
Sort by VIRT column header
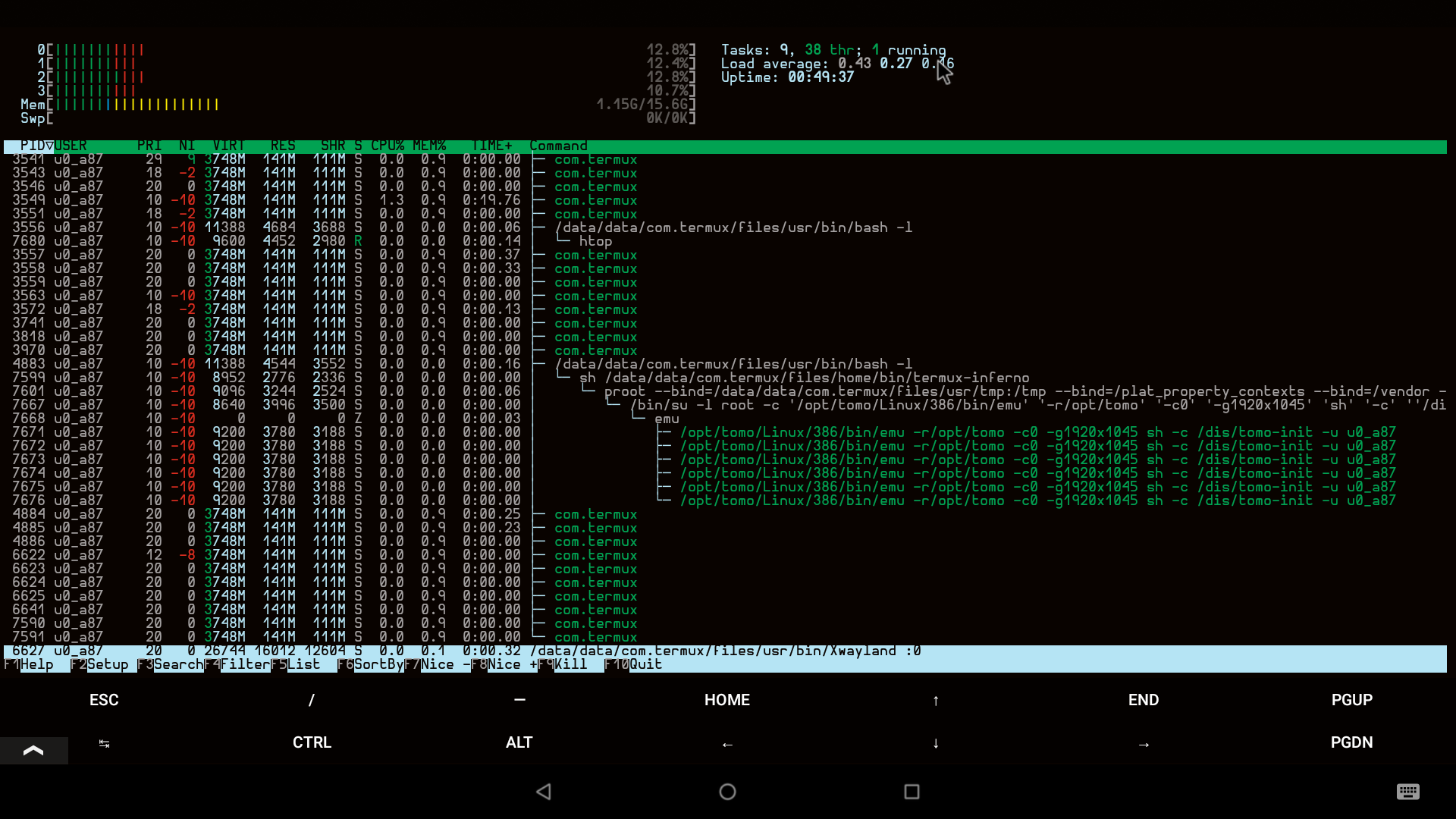click(x=229, y=146)
